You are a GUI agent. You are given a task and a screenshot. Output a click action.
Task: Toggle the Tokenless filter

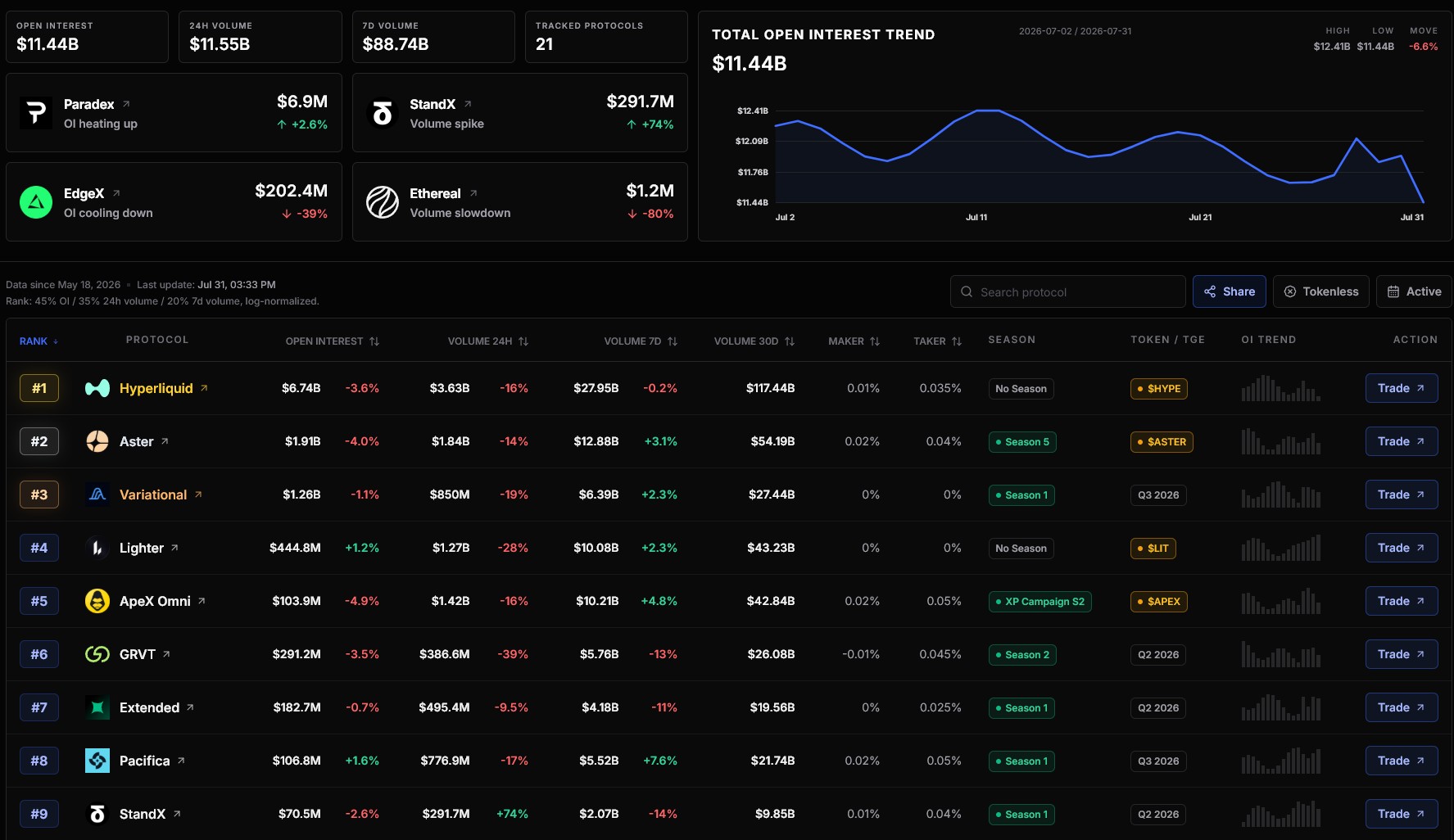click(1320, 291)
